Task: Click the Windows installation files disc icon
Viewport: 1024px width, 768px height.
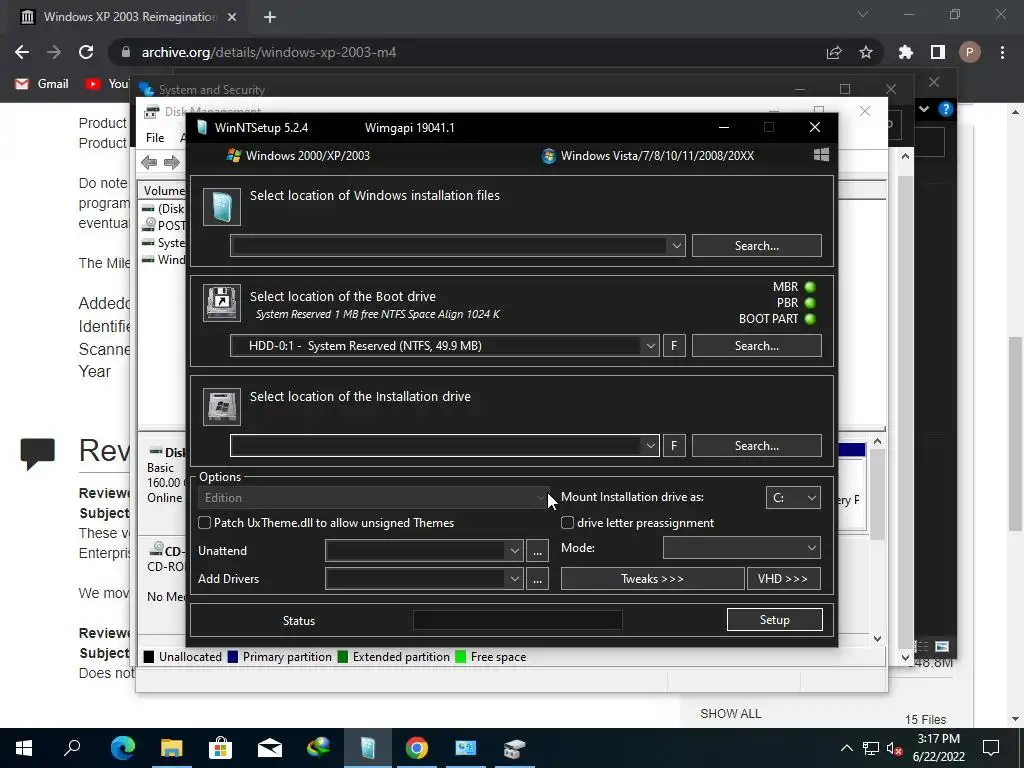Action: point(221,207)
